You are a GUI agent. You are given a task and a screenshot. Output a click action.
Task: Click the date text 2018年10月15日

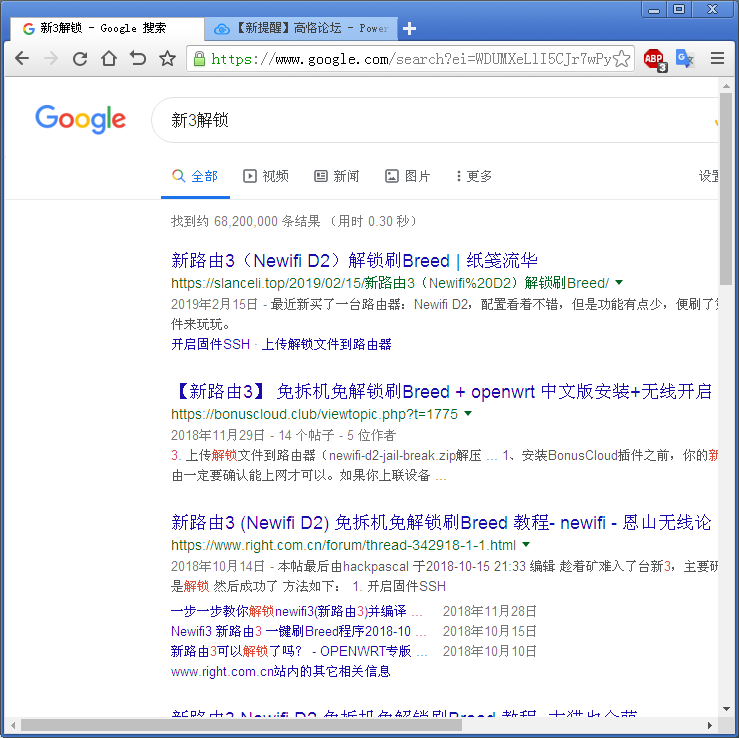[x=490, y=631]
